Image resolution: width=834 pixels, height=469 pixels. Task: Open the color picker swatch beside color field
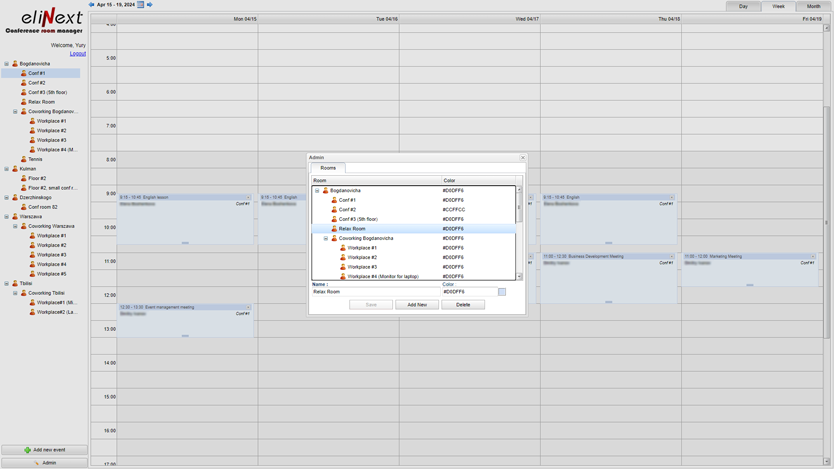tap(502, 292)
